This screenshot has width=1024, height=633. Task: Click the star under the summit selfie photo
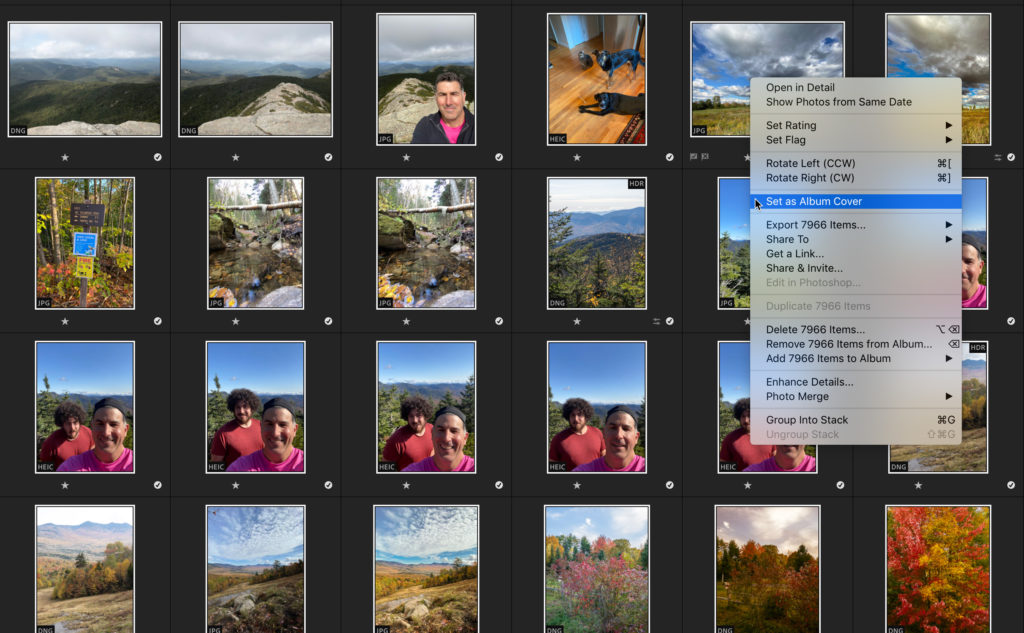(x=406, y=157)
